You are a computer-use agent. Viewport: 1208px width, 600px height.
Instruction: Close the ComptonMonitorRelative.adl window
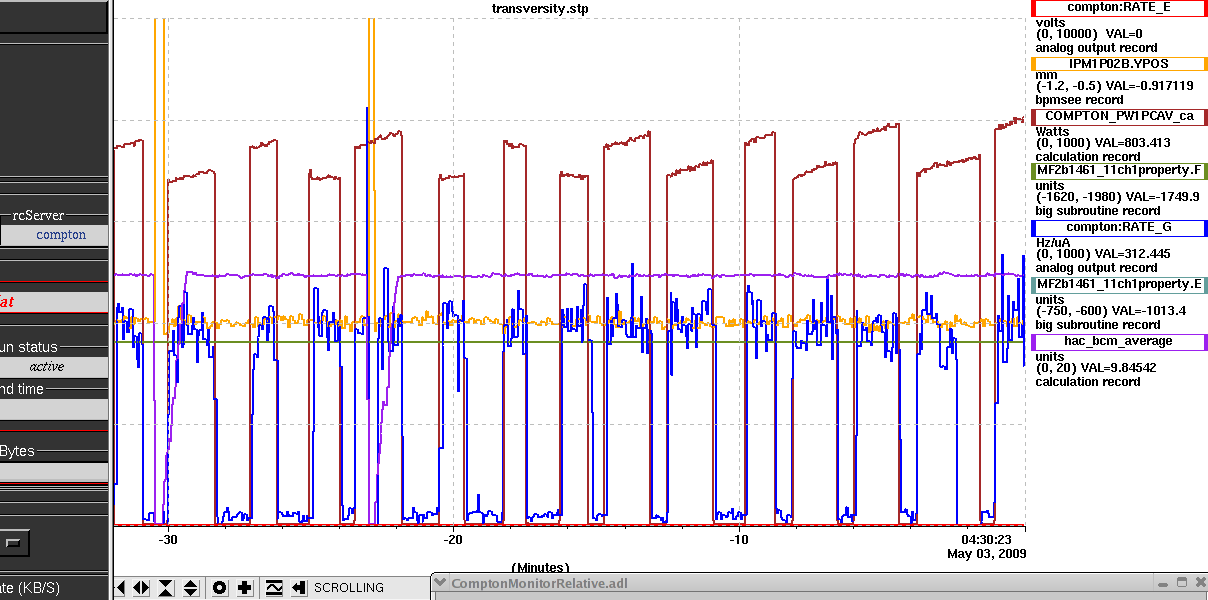[1200, 583]
